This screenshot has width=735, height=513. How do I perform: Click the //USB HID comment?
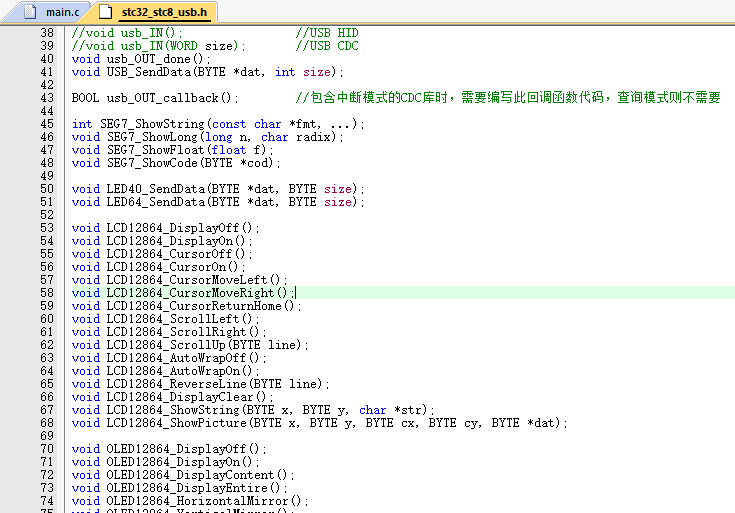pyautogui.click(x=327, y=33)
